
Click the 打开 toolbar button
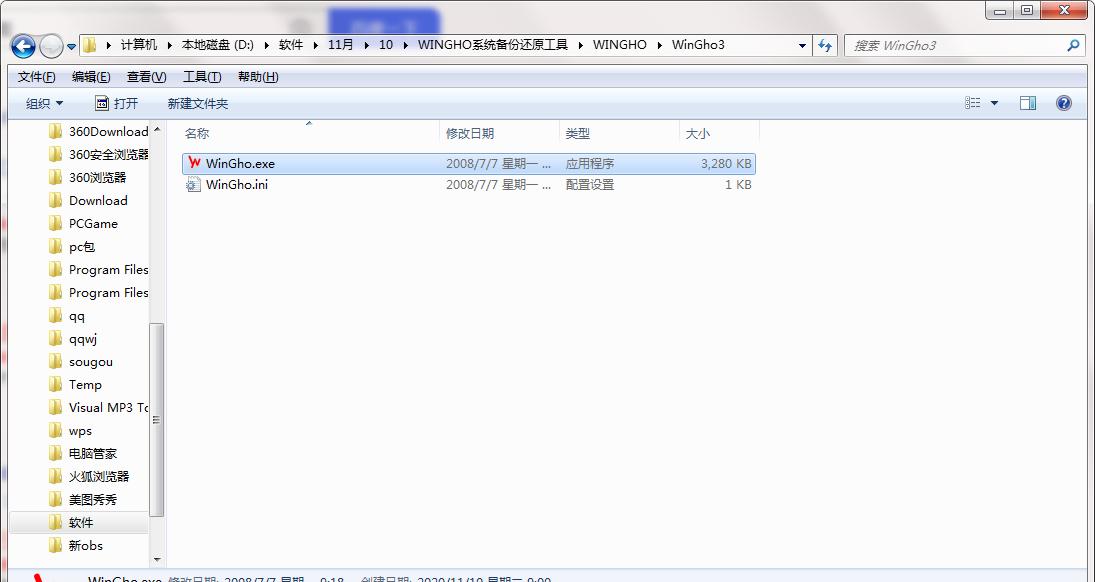(x=117, y=103)
